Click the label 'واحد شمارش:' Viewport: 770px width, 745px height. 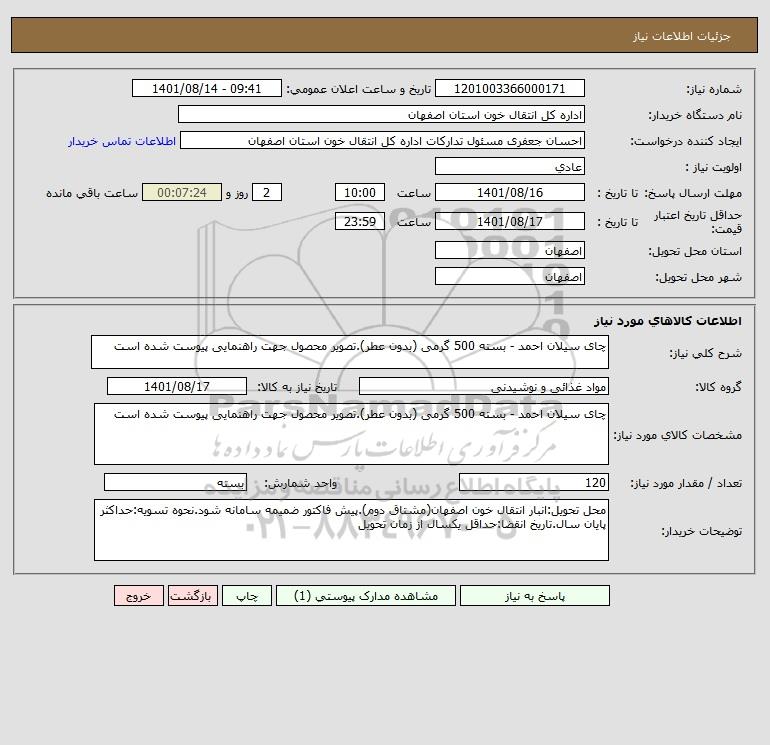pos(301,483)
